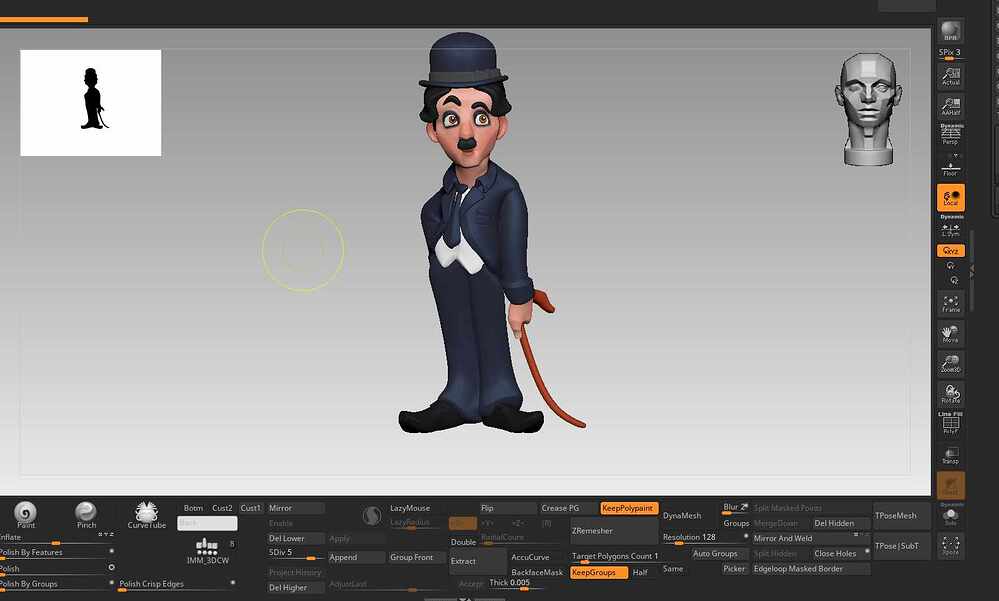Adjust the SDiv 5 slider
Viewport: 999px width, 601px height.
(x=296, y=553)
